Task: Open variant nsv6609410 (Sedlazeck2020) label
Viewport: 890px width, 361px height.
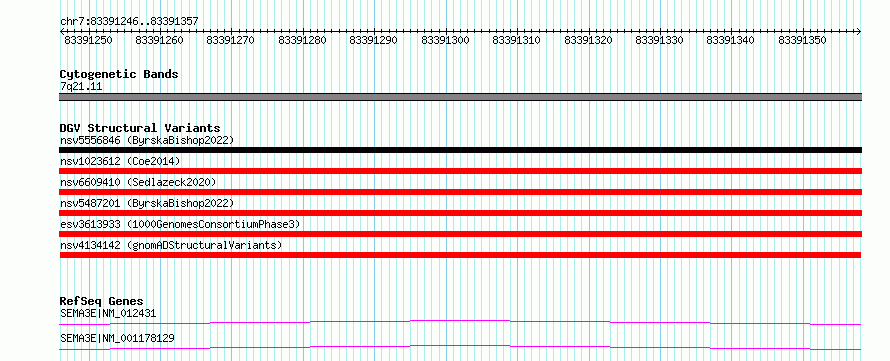Action: tap(138, 182)
